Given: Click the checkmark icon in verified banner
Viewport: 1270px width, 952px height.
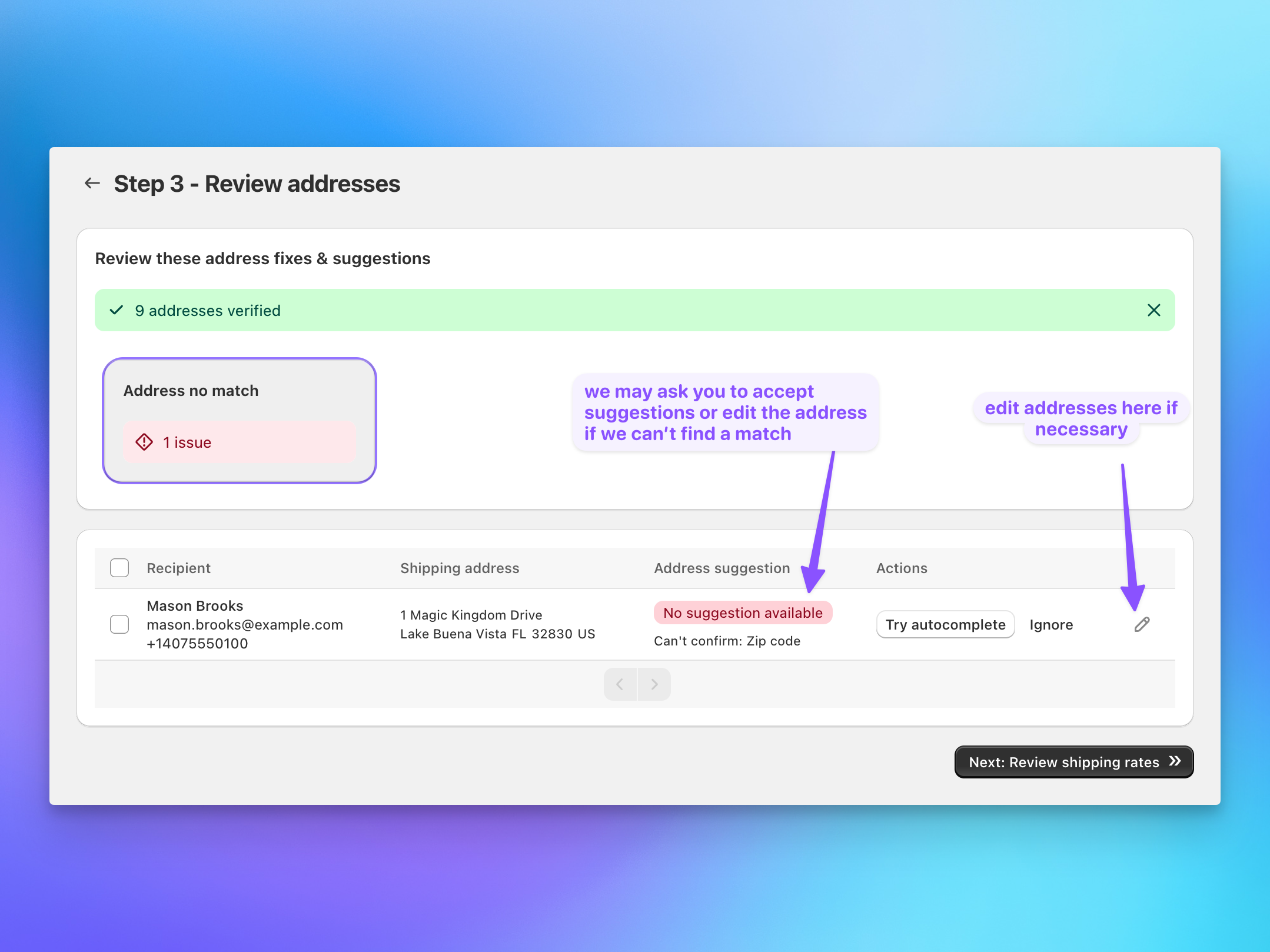Looking at the screenshot, I should coord(116,310).
